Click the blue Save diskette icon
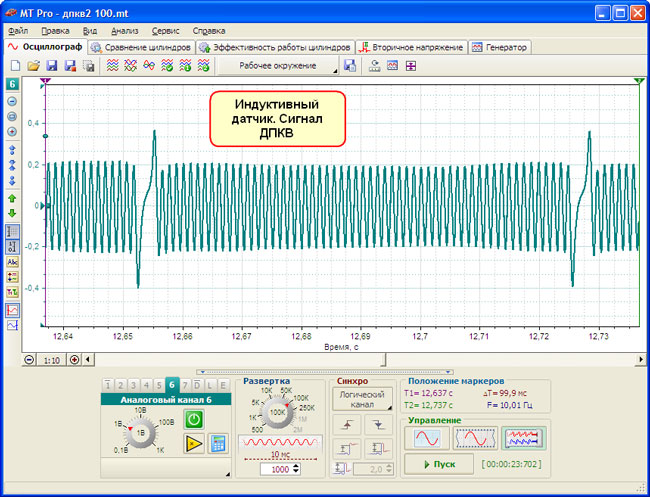The width and height of the screenshot is (650, 497). tap(51, 66)
